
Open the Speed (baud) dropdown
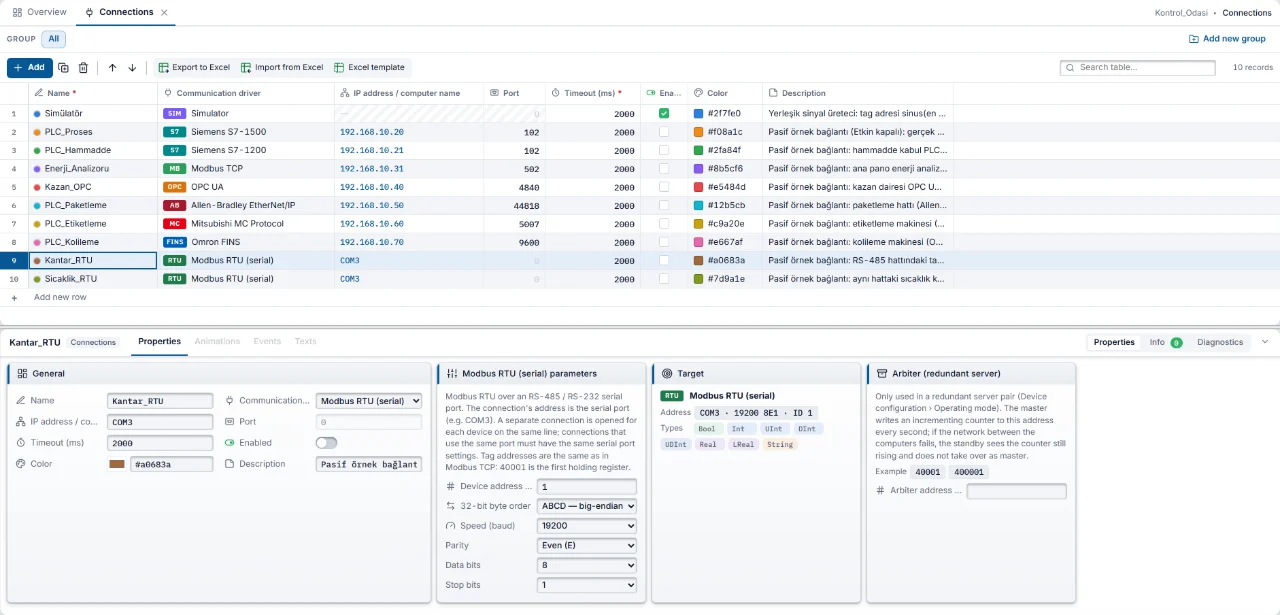tap(587, 526)
